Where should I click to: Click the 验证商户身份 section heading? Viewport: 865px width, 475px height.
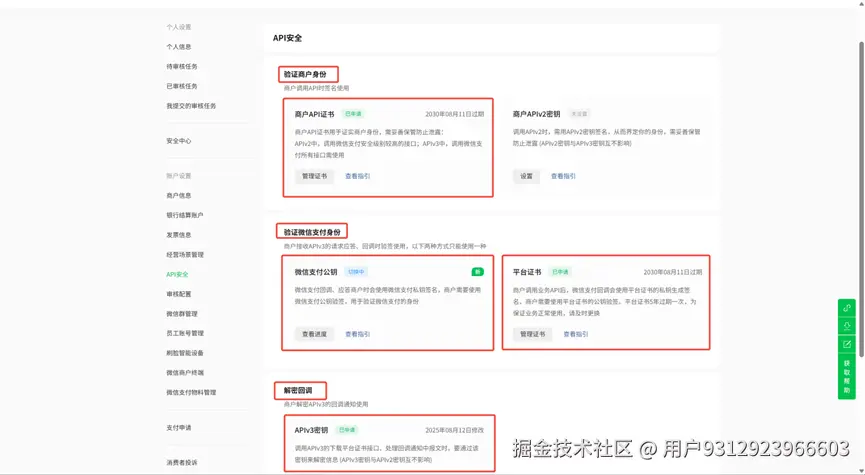click(x=305, y=74)
